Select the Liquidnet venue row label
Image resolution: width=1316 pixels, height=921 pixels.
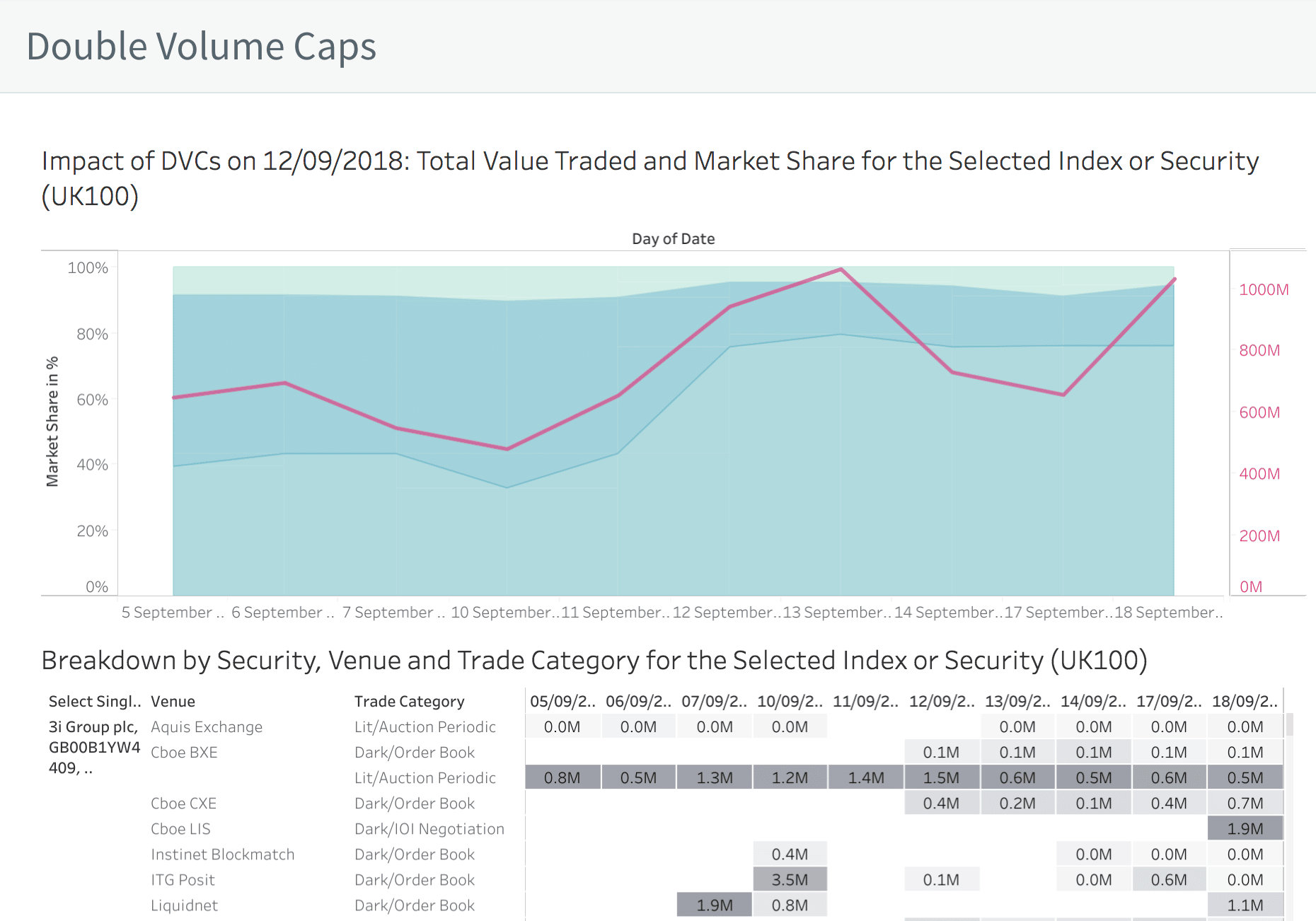click(184, 905)
